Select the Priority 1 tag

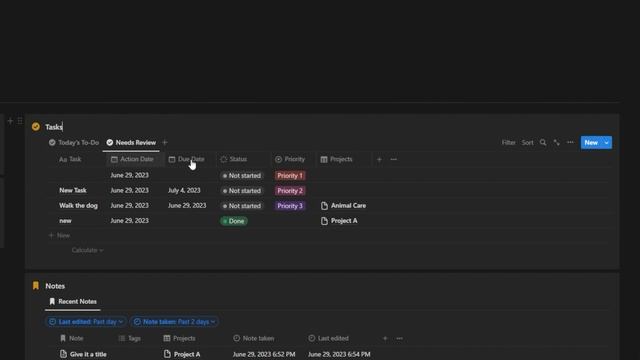coord(290,176)
